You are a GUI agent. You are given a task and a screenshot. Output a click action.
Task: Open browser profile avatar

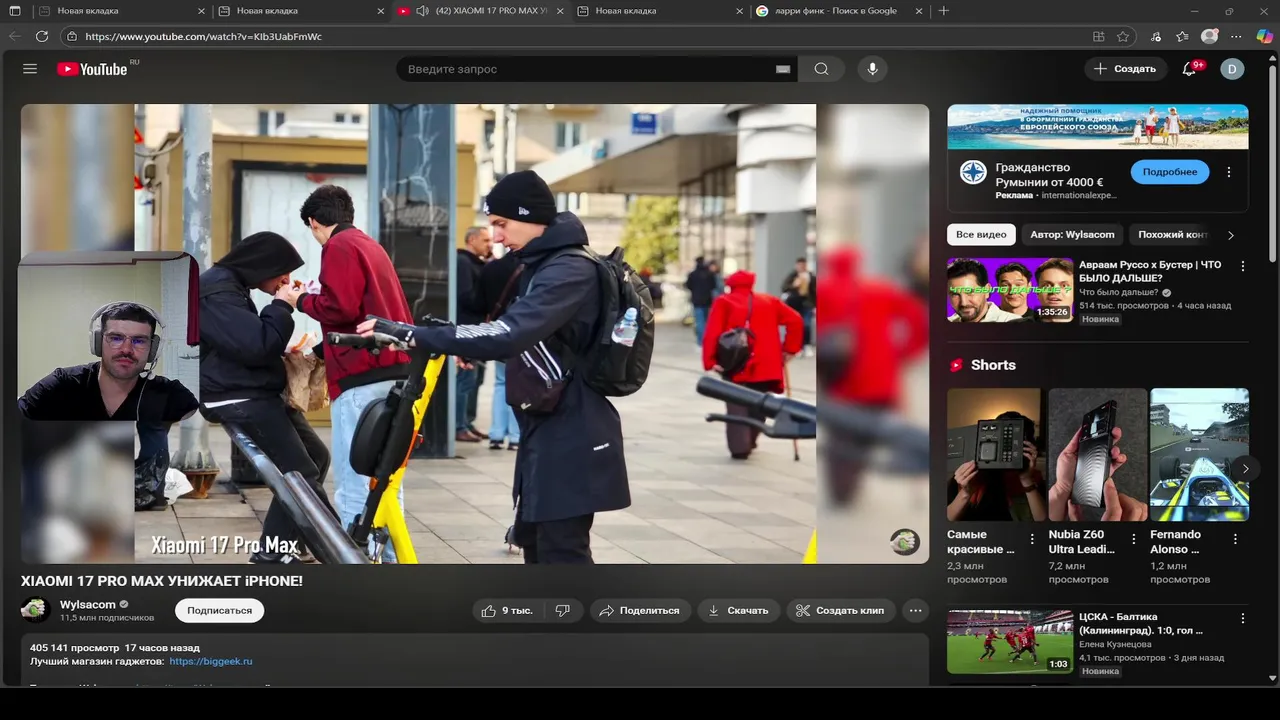(x=1209, y=36)
